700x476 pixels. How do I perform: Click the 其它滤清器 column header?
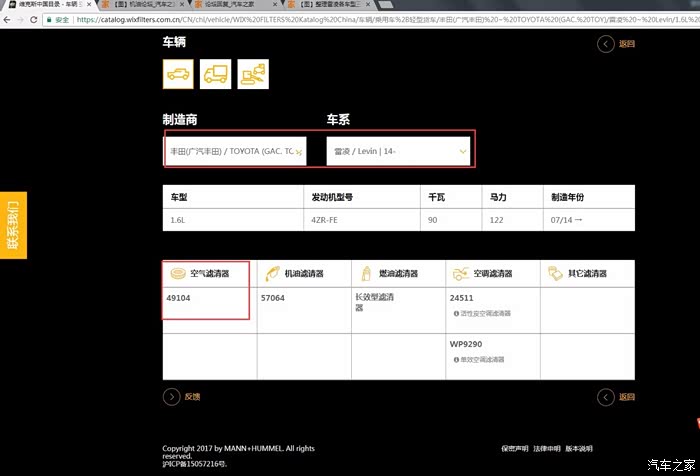pyautogui.click(x=588, y=273)
